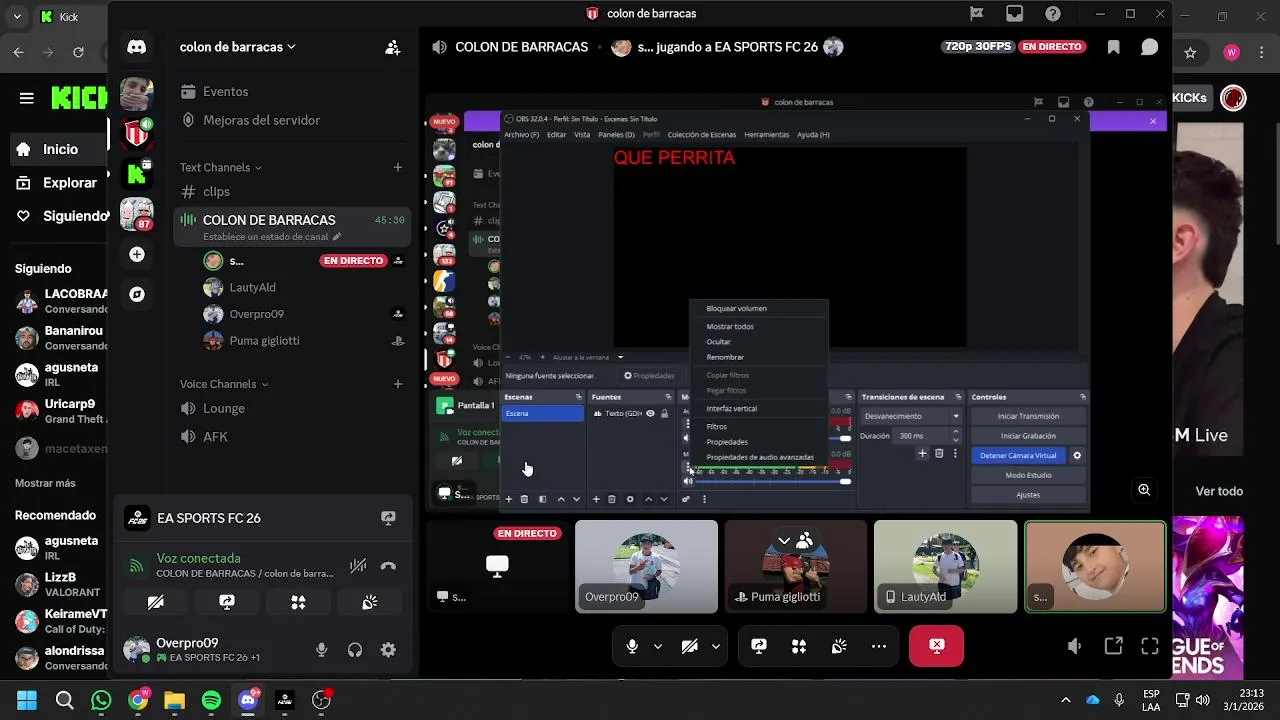Share screen from bottom call control bar

[x=759, y=646]
